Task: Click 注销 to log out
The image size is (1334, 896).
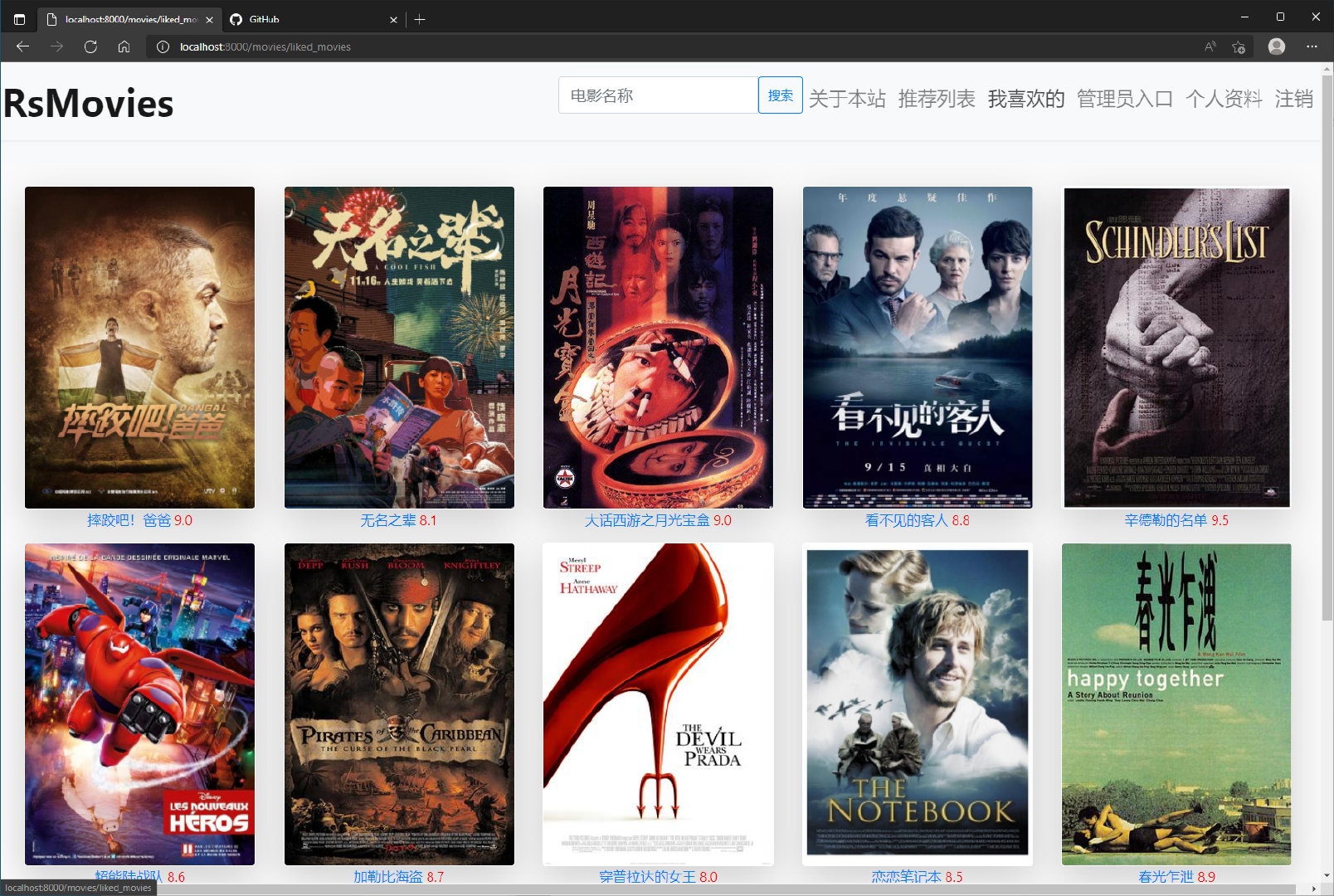Action: tap(1294, 100)
